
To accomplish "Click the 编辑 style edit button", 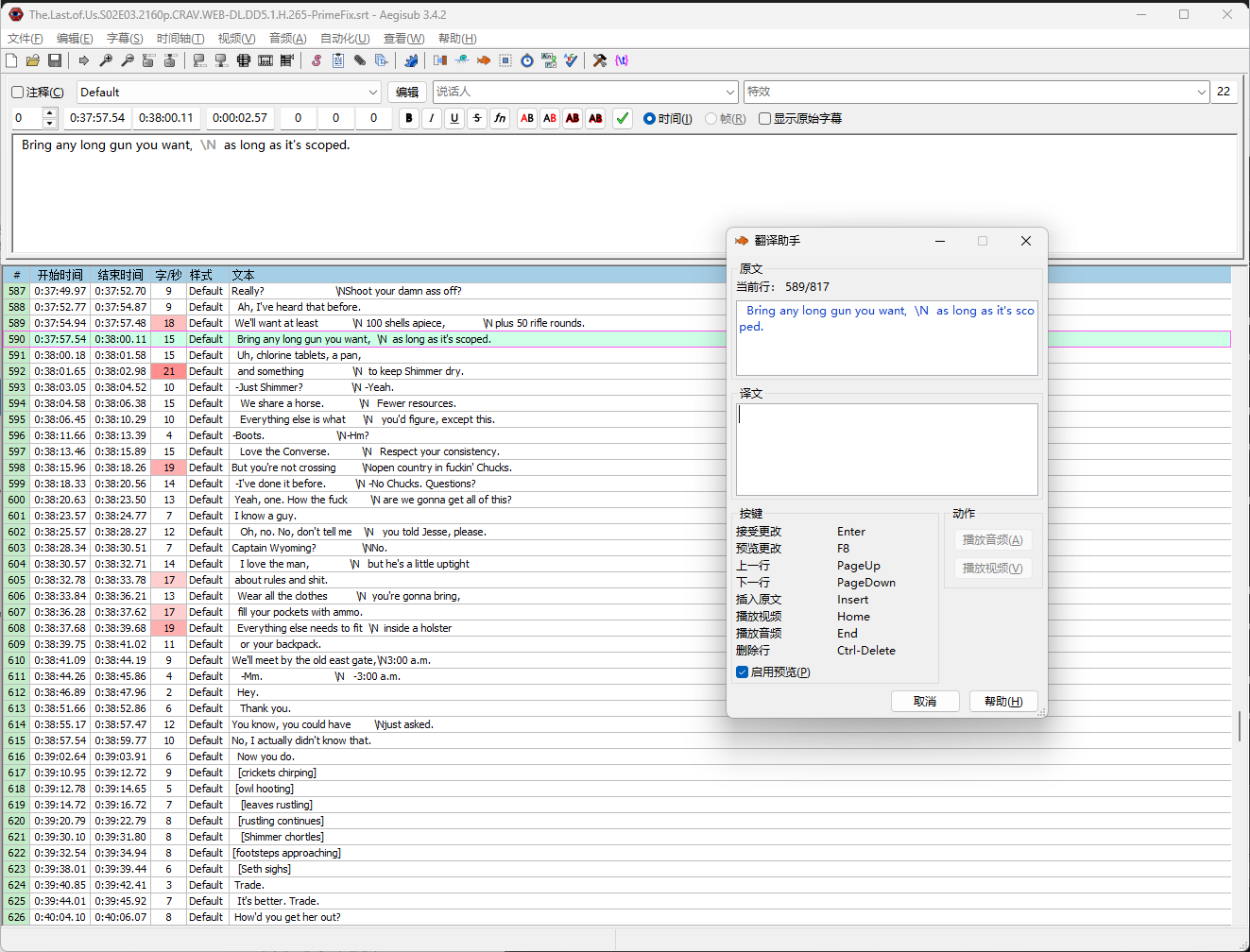I will pos(407,92).
